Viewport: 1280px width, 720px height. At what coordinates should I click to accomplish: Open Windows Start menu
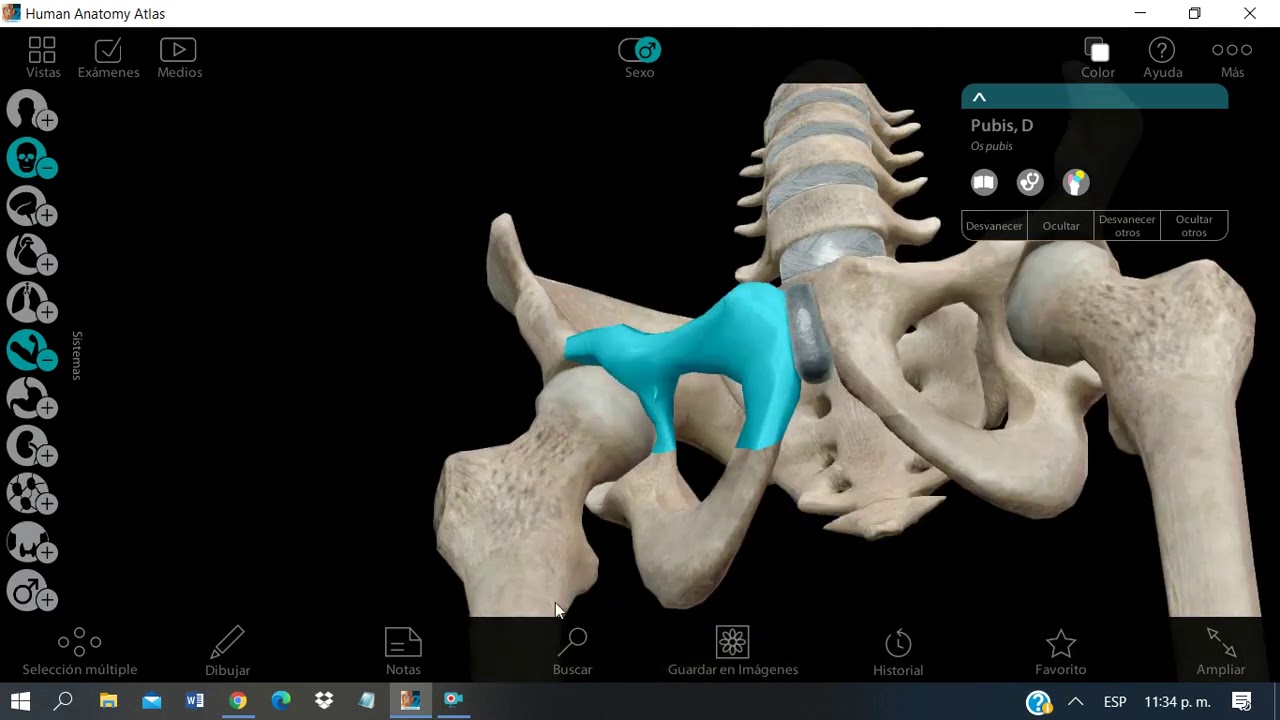point(20,701)
